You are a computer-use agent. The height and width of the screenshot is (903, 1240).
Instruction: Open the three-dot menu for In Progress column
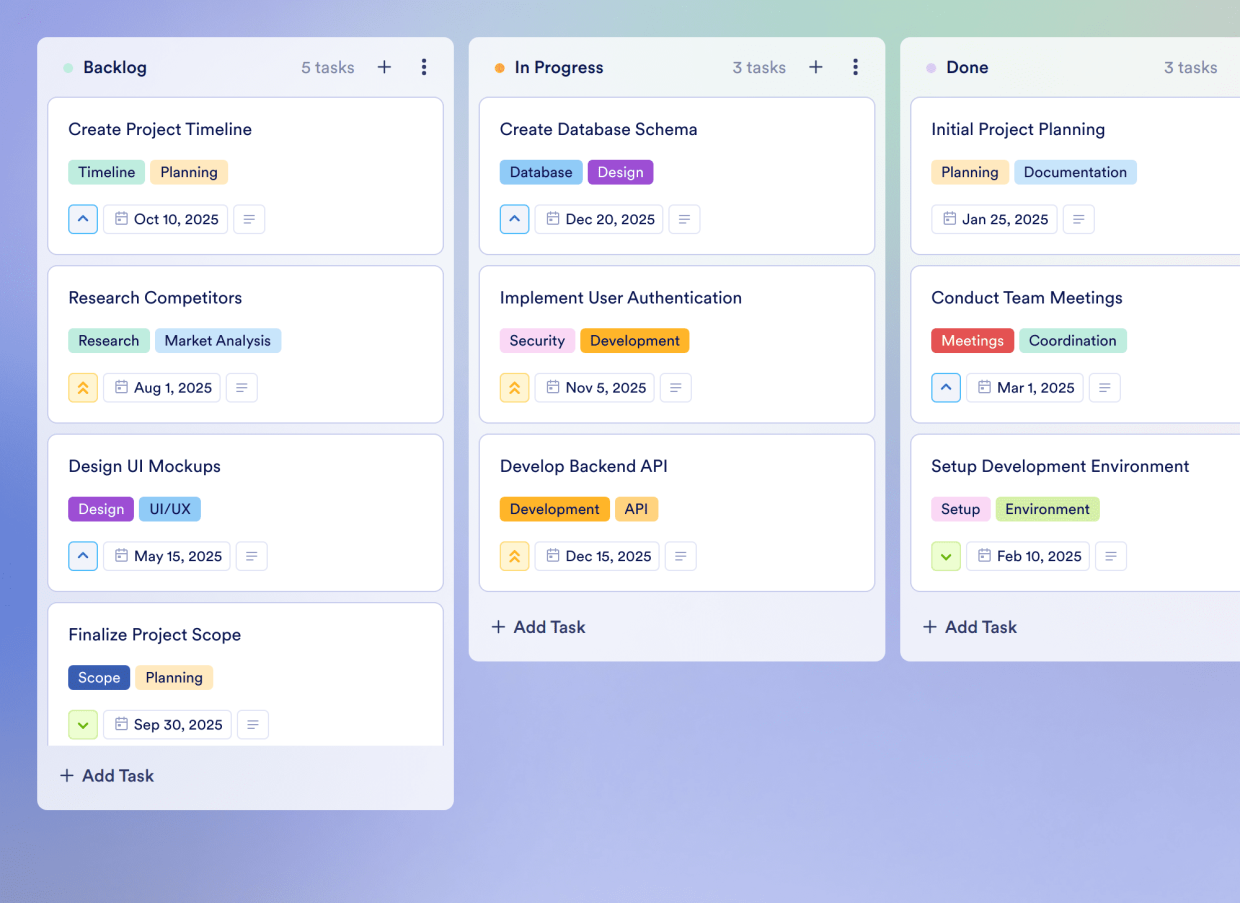coord(856,67)
